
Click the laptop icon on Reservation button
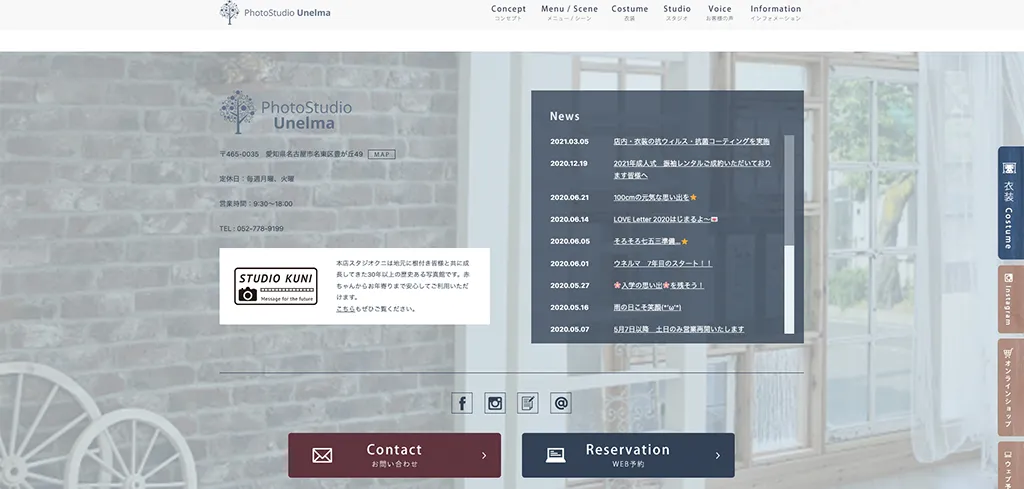click(x=556, y=455)
